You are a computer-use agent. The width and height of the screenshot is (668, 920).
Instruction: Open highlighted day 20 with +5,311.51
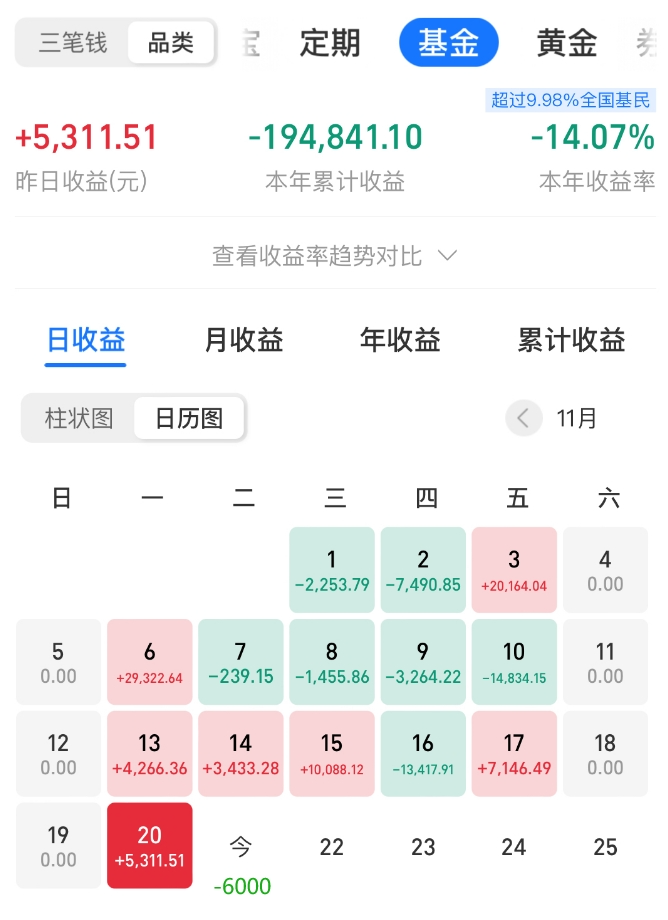[x=150, y=845]
